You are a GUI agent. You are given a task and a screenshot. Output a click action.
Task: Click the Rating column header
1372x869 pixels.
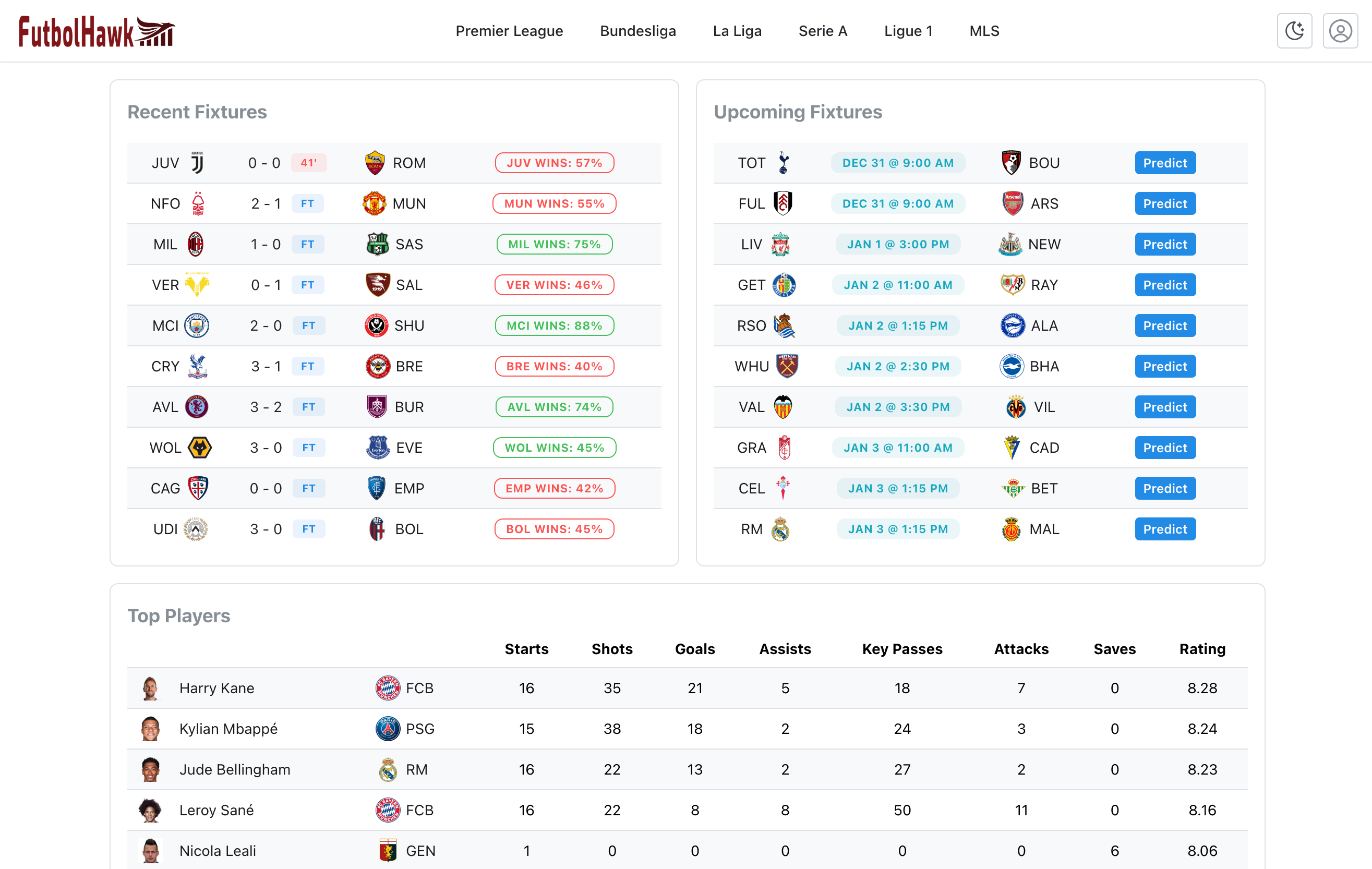(x=1201, y=649)
